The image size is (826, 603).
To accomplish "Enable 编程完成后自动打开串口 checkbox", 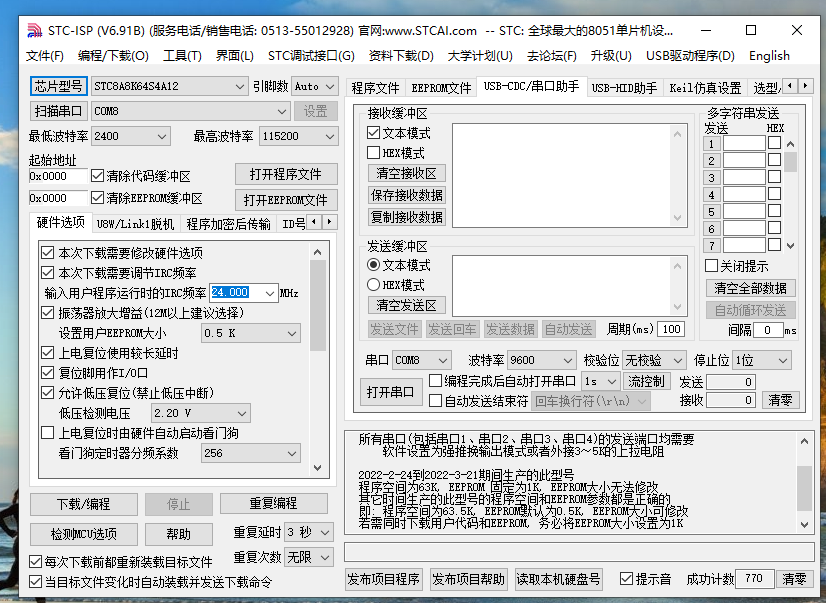I will point(436,380).
